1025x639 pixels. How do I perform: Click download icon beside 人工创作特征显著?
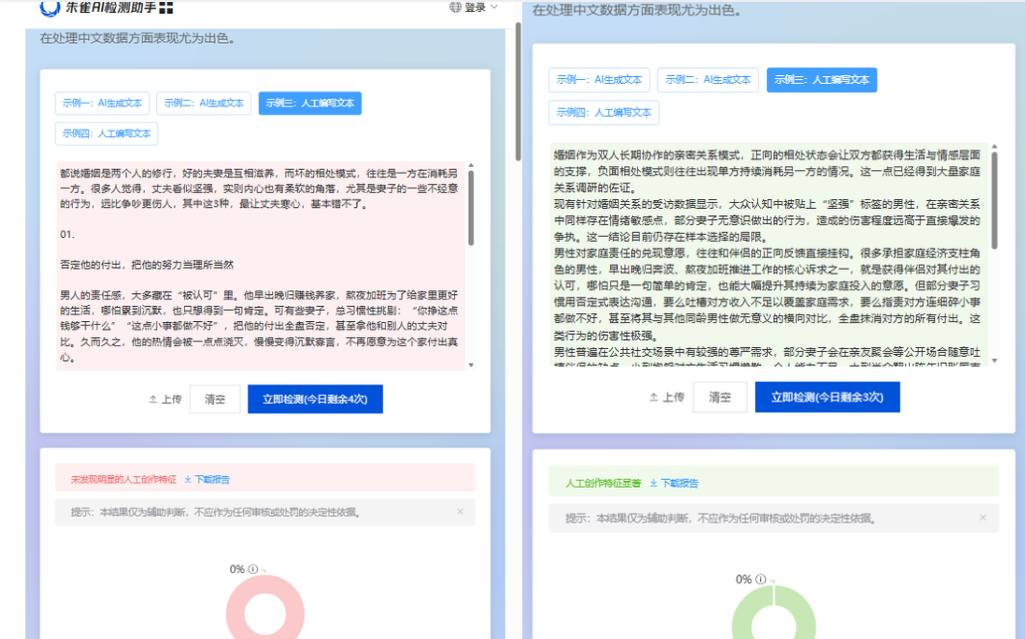[x=653, y=483]
